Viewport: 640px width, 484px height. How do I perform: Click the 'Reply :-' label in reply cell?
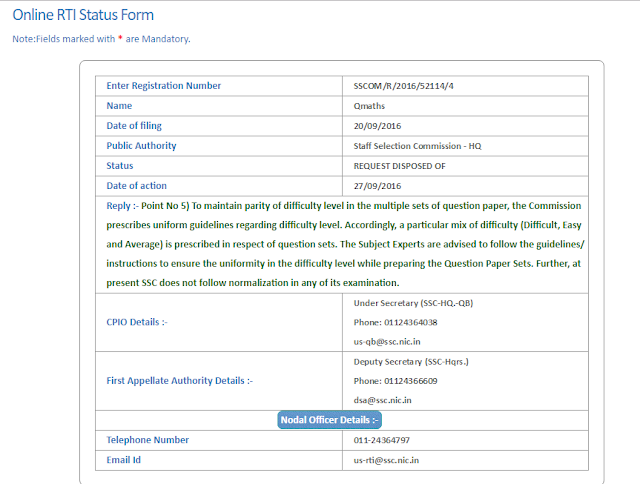coord(122,206)
